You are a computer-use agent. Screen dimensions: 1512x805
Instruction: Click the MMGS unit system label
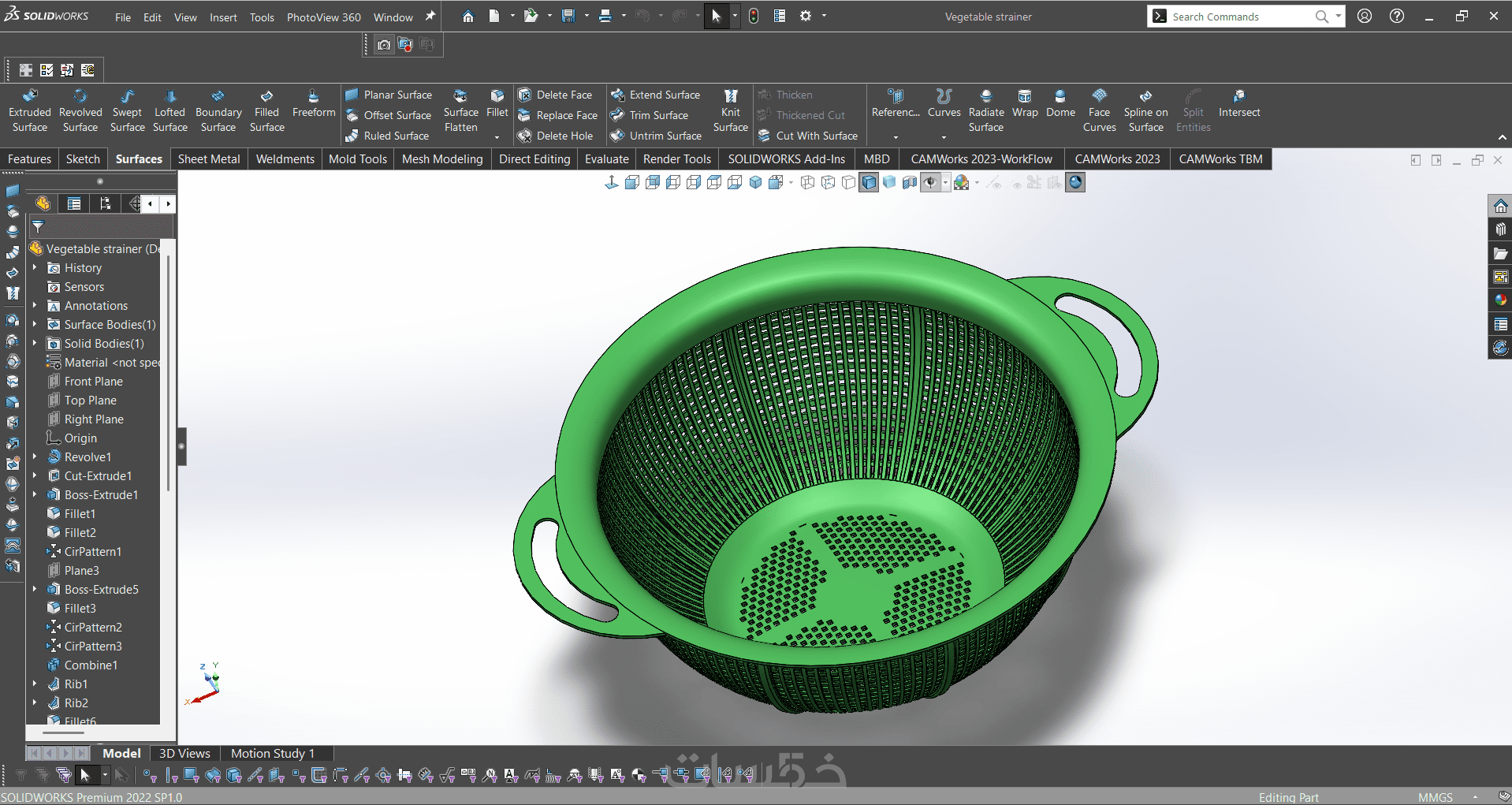click(1435, 797)
